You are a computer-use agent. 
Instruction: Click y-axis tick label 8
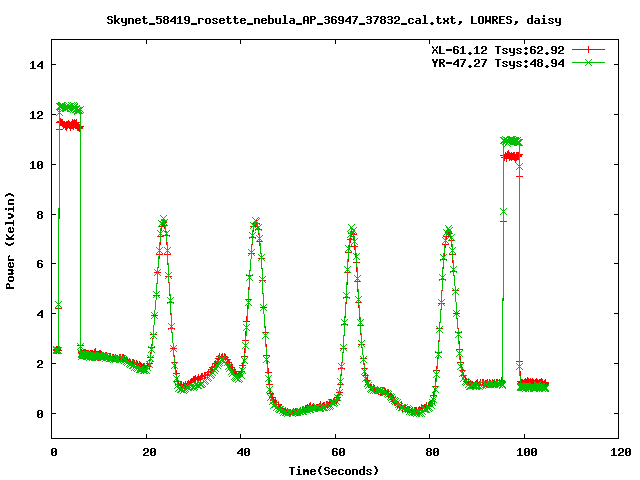pos(40,214)
